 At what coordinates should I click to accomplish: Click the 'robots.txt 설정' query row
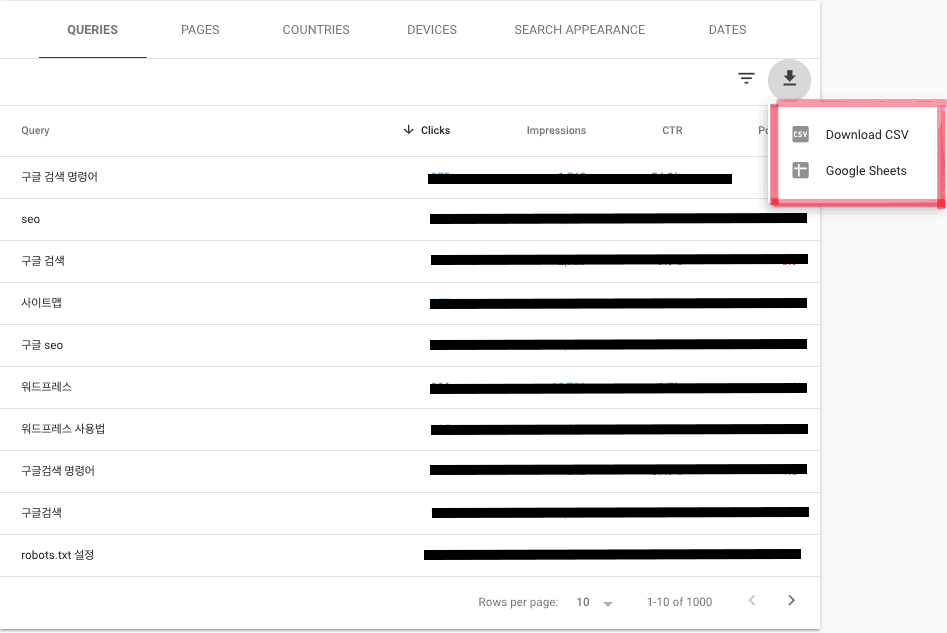57,555
